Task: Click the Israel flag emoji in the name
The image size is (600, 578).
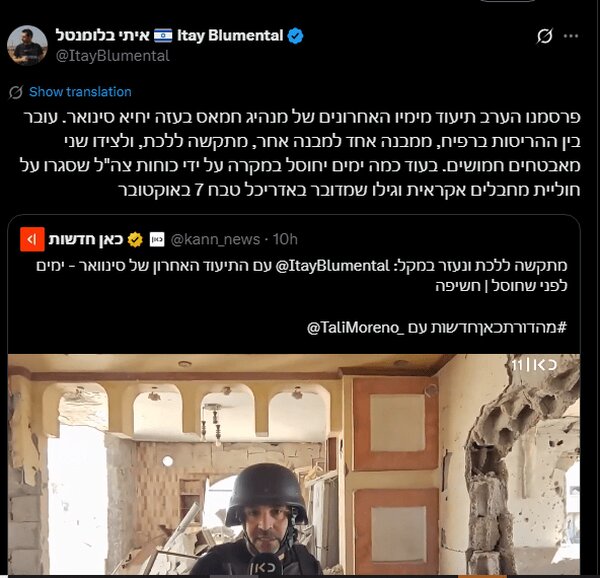Action: pyautogui.click(x=163, y=36)
